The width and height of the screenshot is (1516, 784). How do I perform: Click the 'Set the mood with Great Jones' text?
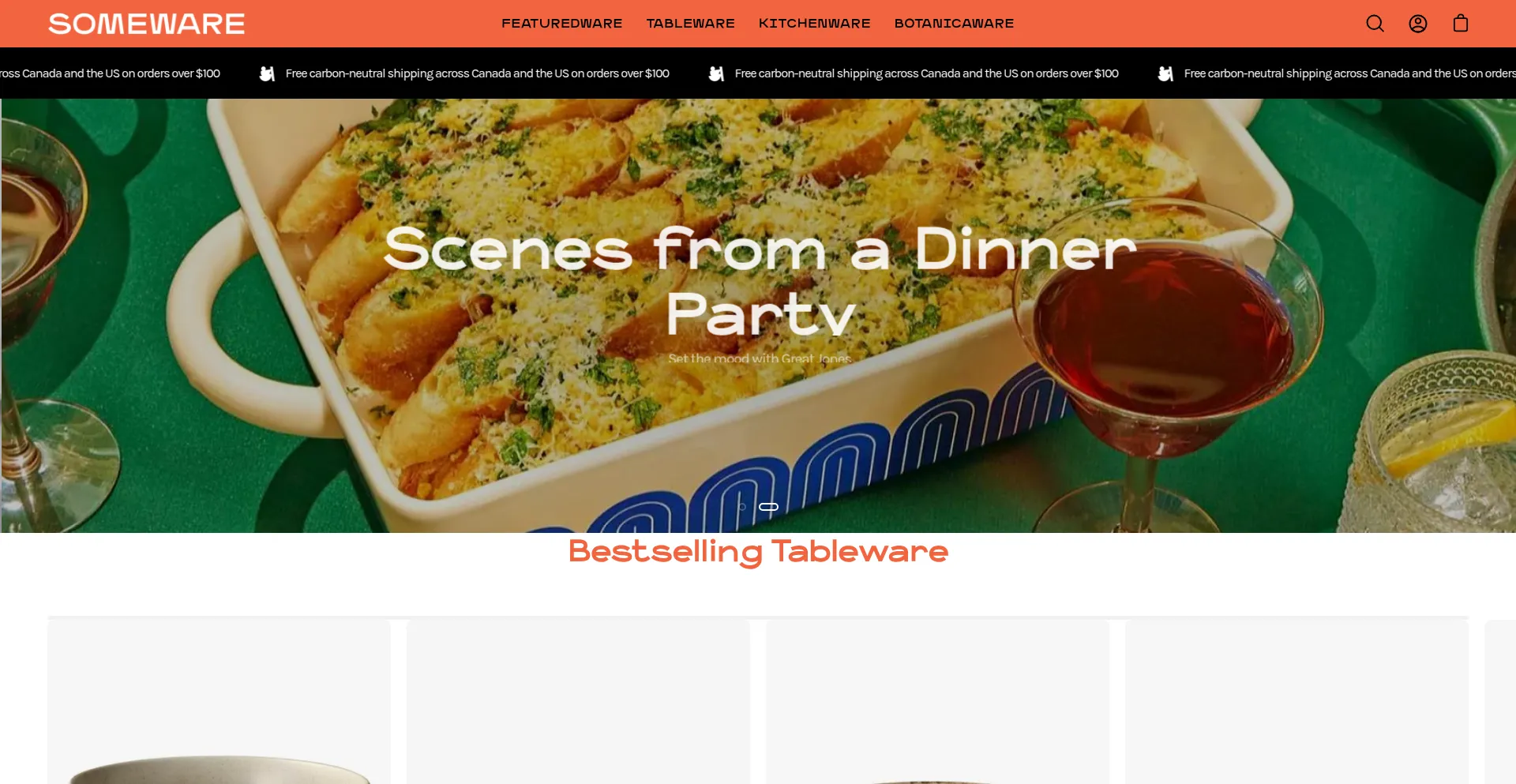[x=760, y=358]
